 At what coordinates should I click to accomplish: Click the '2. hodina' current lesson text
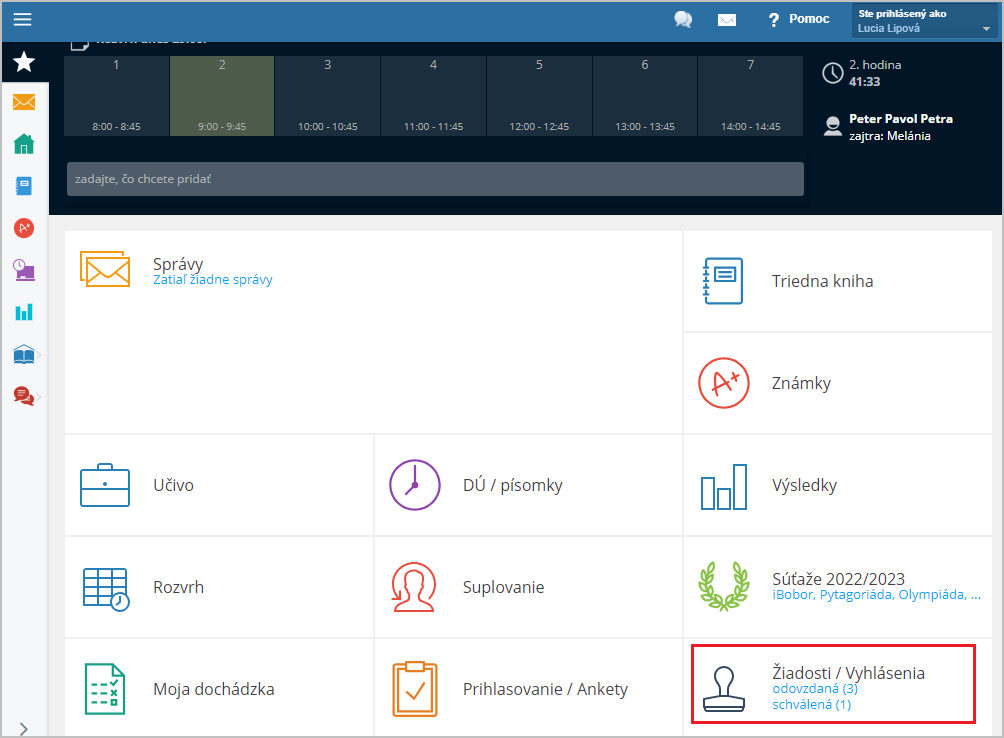[875, 65]
